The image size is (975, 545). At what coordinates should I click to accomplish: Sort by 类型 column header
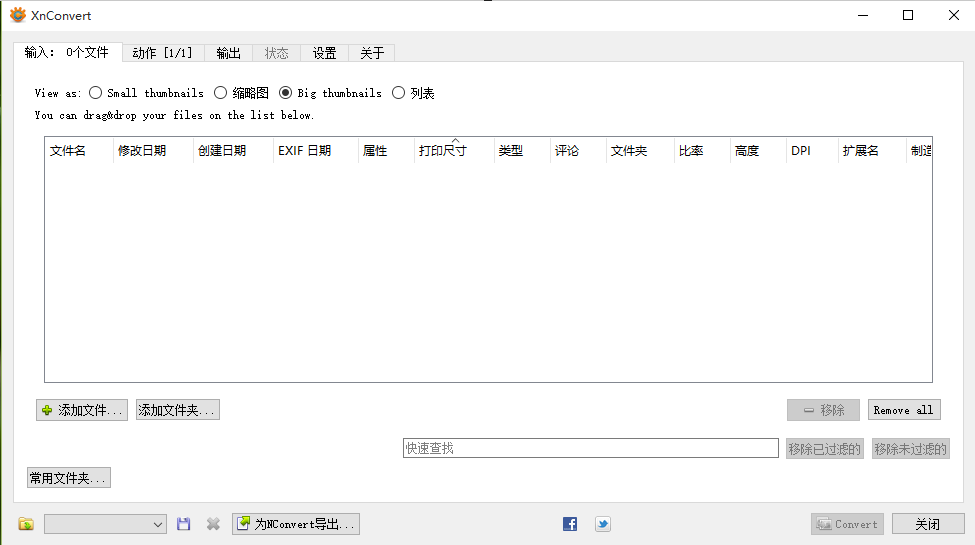pos(522,151)
